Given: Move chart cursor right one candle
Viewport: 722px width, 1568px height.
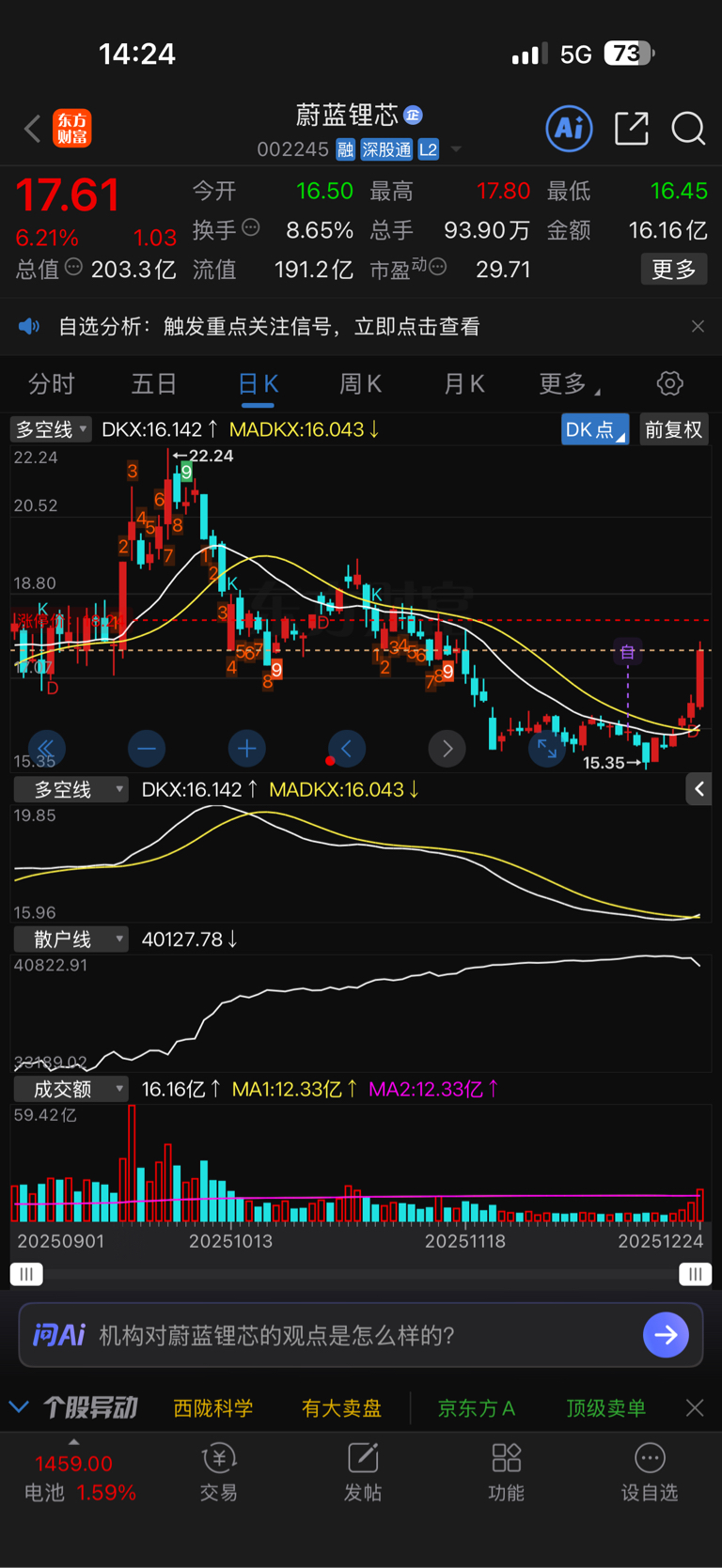Looking at the screenshot, I should (447, 749).
